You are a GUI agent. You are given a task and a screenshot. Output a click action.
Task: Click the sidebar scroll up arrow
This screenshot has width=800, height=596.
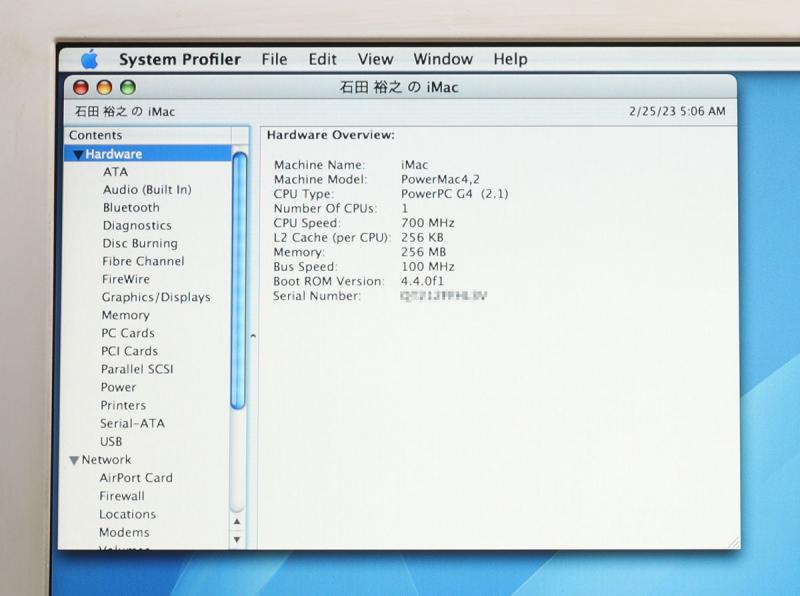click(237, 522)
